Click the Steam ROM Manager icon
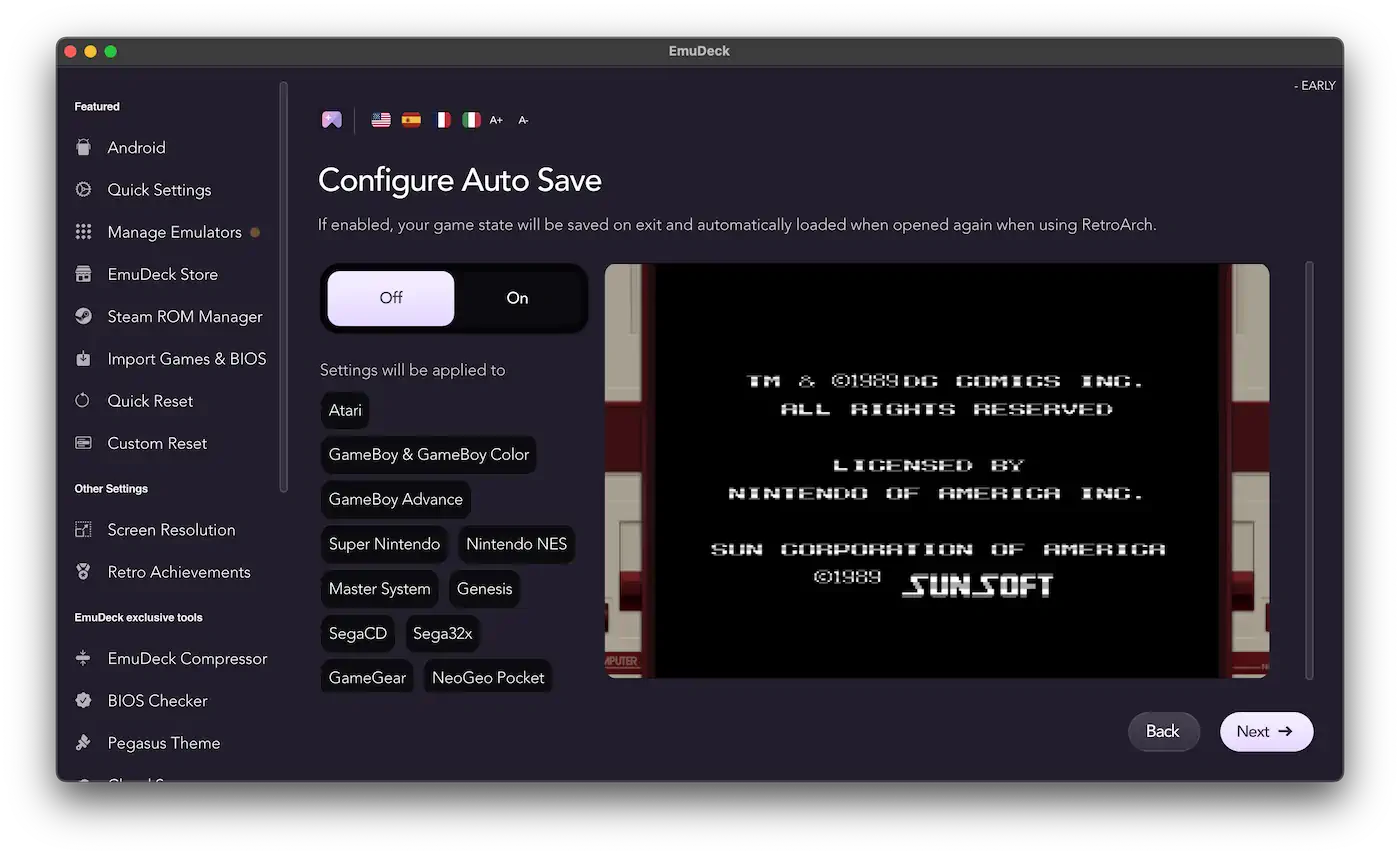 pos(84,316)
